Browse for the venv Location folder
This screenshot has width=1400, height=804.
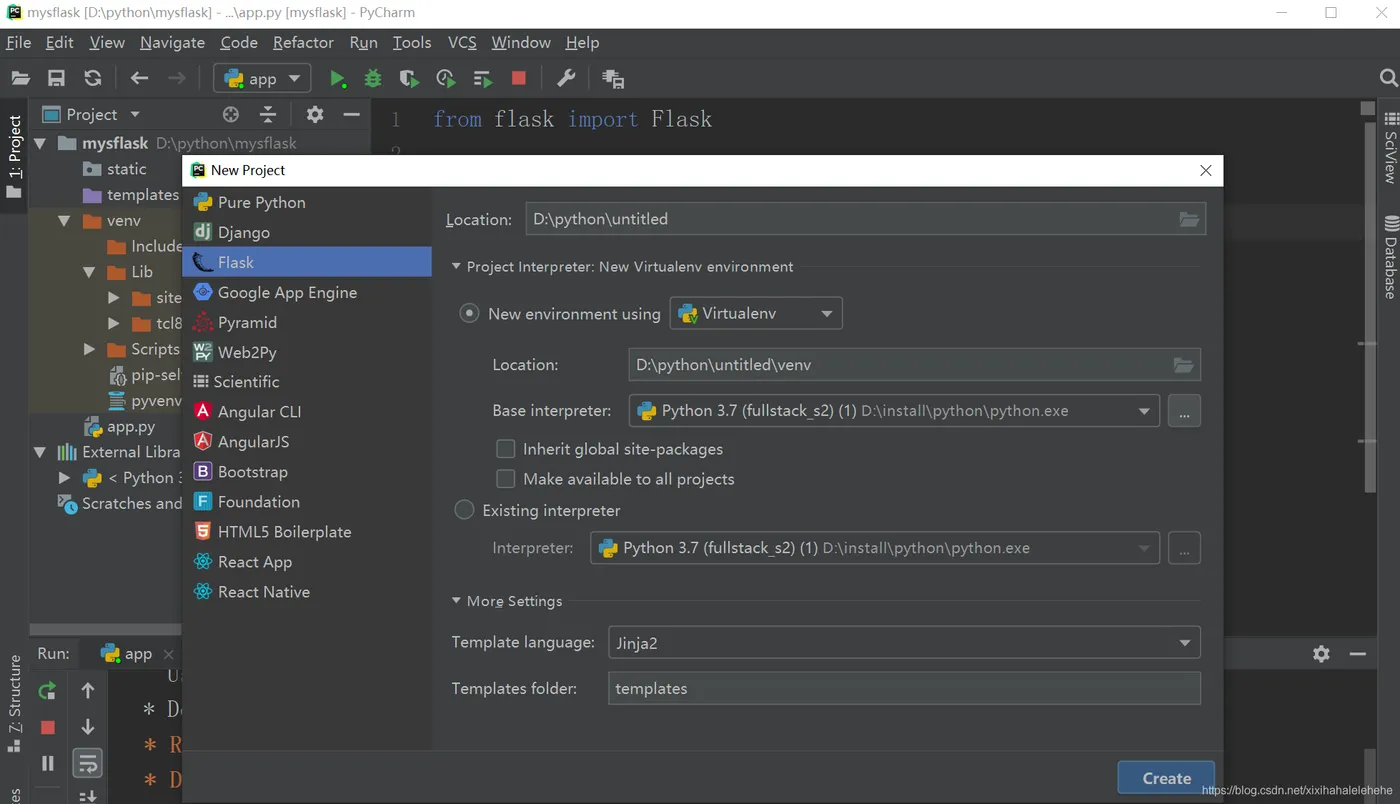point(1183,365)
